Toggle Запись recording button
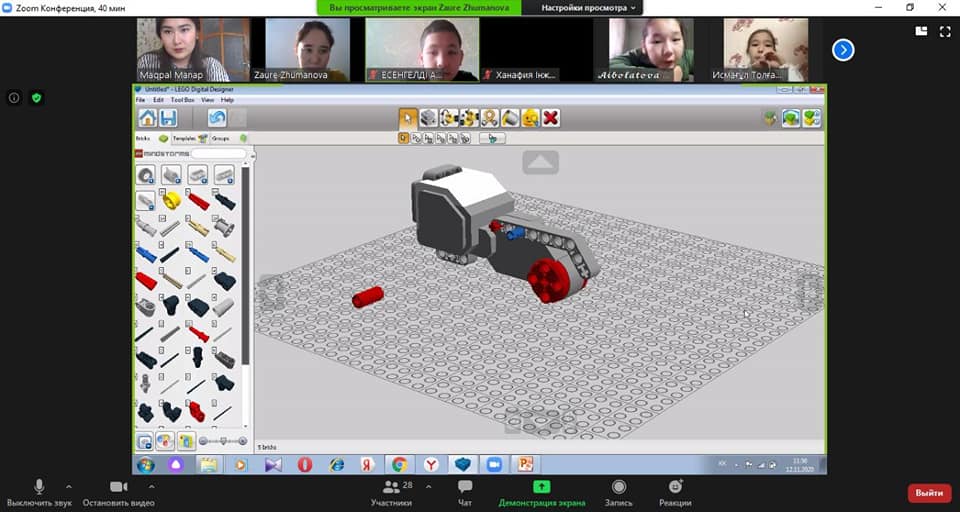Image resolution: width=960 pixels, height=512 pixels. tap(619, 492)
